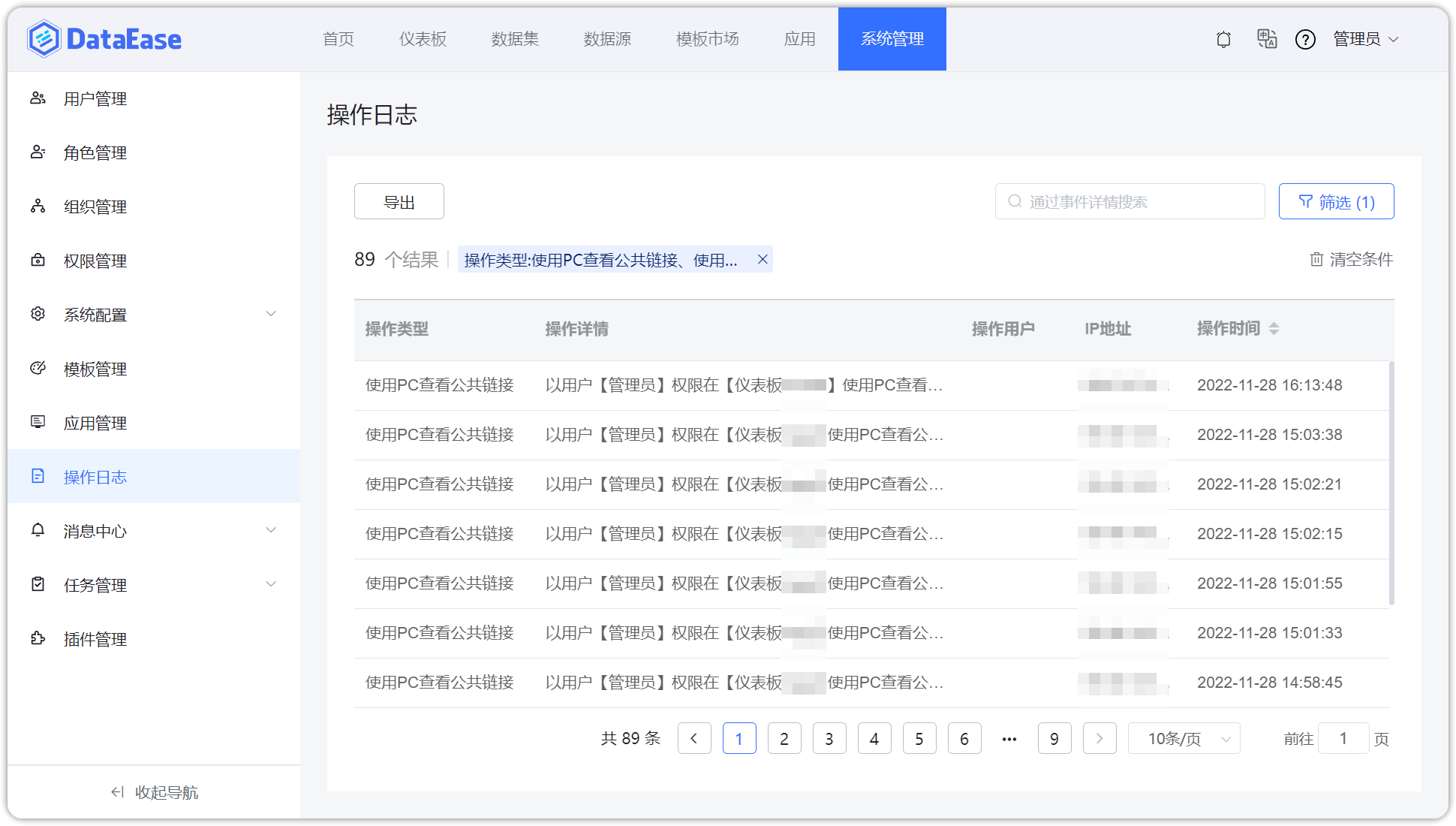
Task: Expand the 消息中心 submenu chevron
Action: coord(271,530)
